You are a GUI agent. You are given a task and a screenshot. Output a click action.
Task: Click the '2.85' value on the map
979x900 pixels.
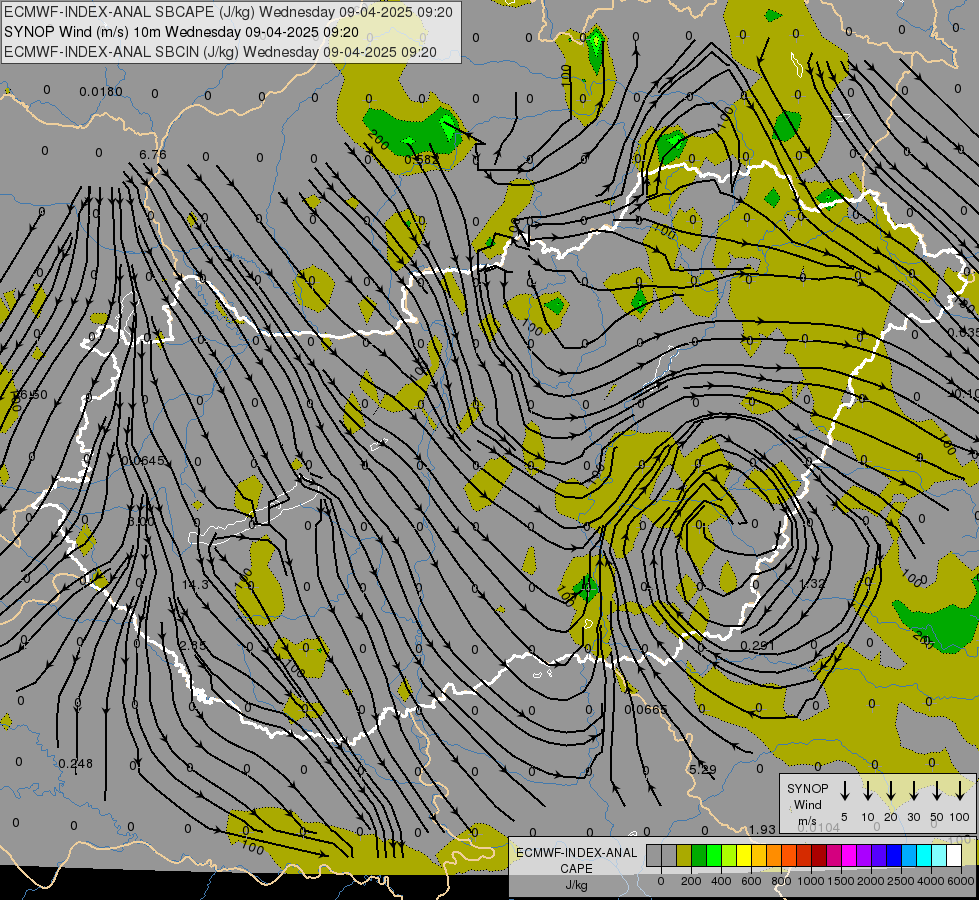point(192,645)
